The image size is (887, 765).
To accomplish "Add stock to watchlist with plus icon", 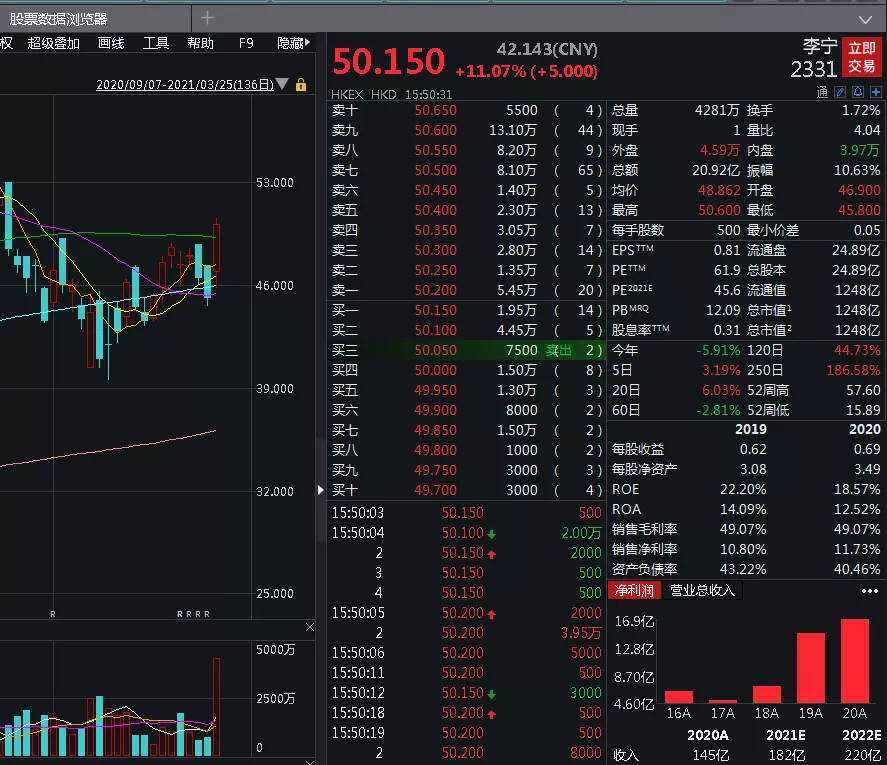I will point(876,92).
